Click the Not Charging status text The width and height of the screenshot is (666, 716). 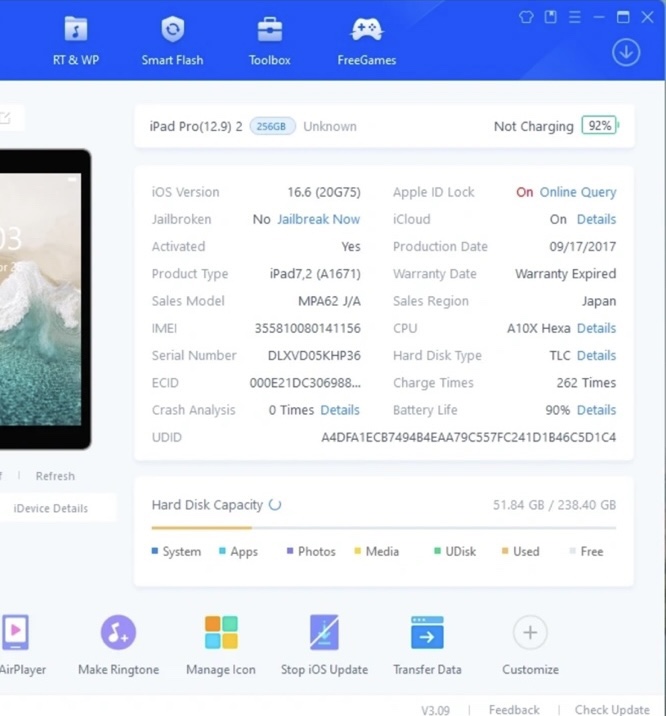(534, 126)
